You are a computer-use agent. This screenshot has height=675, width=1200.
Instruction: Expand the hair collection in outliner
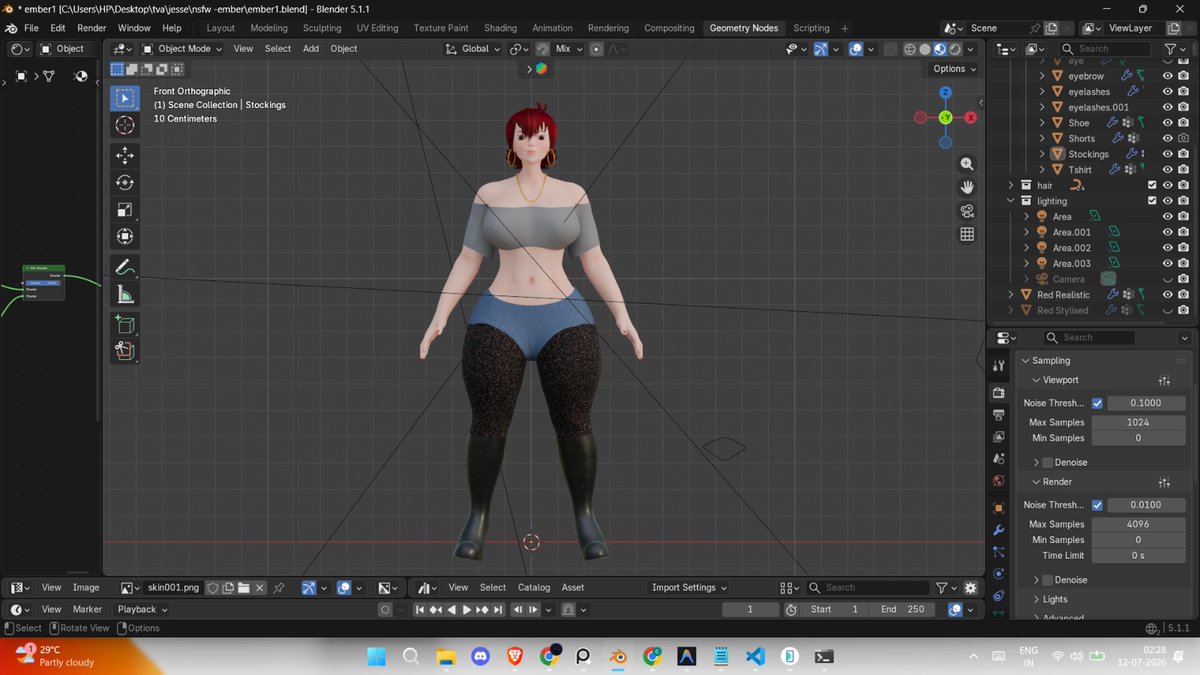pyautogui.click(x=1011, y=185)
